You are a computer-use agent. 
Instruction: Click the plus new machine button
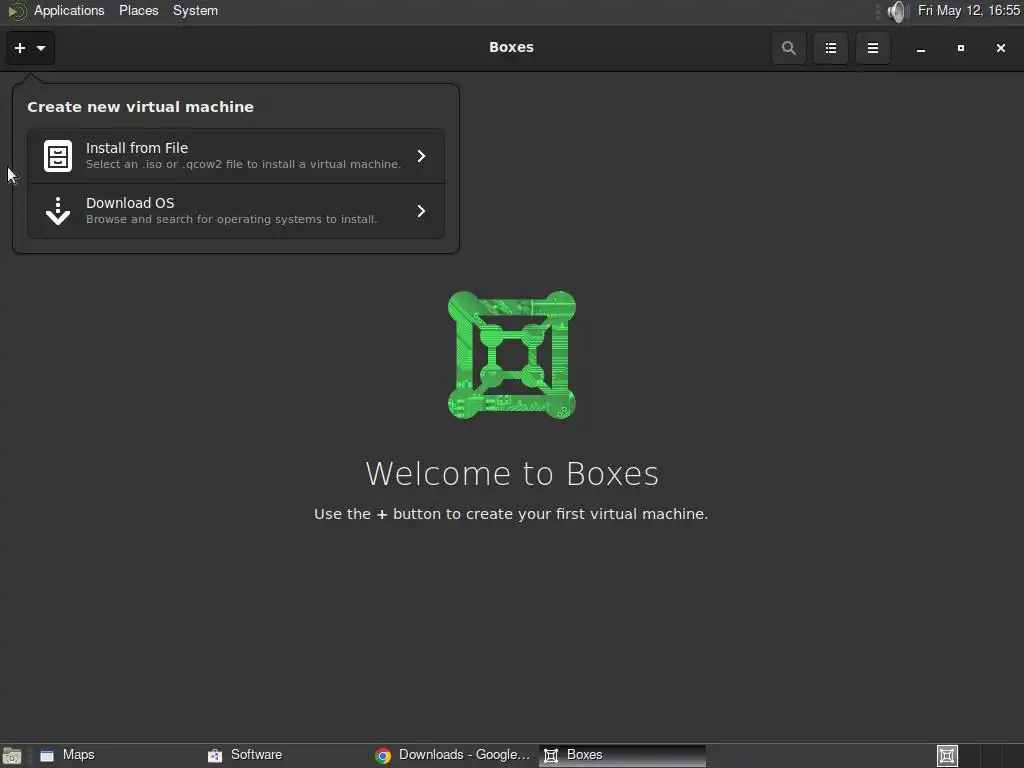click(x=30, y=48)
